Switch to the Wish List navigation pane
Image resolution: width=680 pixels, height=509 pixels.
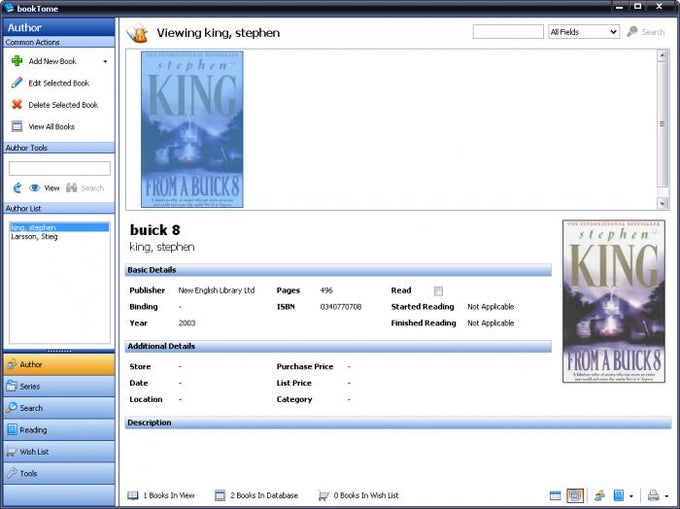[x=59, y=451]
